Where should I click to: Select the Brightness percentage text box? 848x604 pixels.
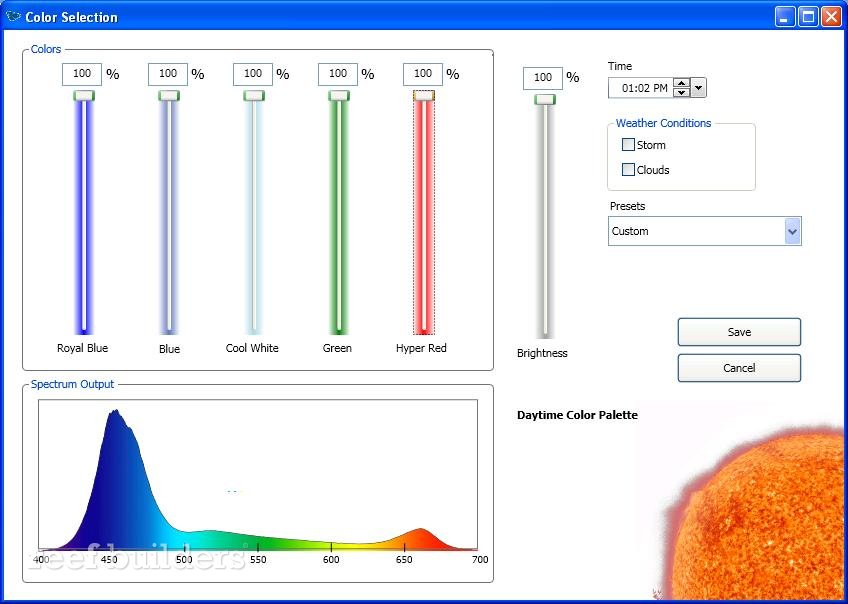[542, 78]
